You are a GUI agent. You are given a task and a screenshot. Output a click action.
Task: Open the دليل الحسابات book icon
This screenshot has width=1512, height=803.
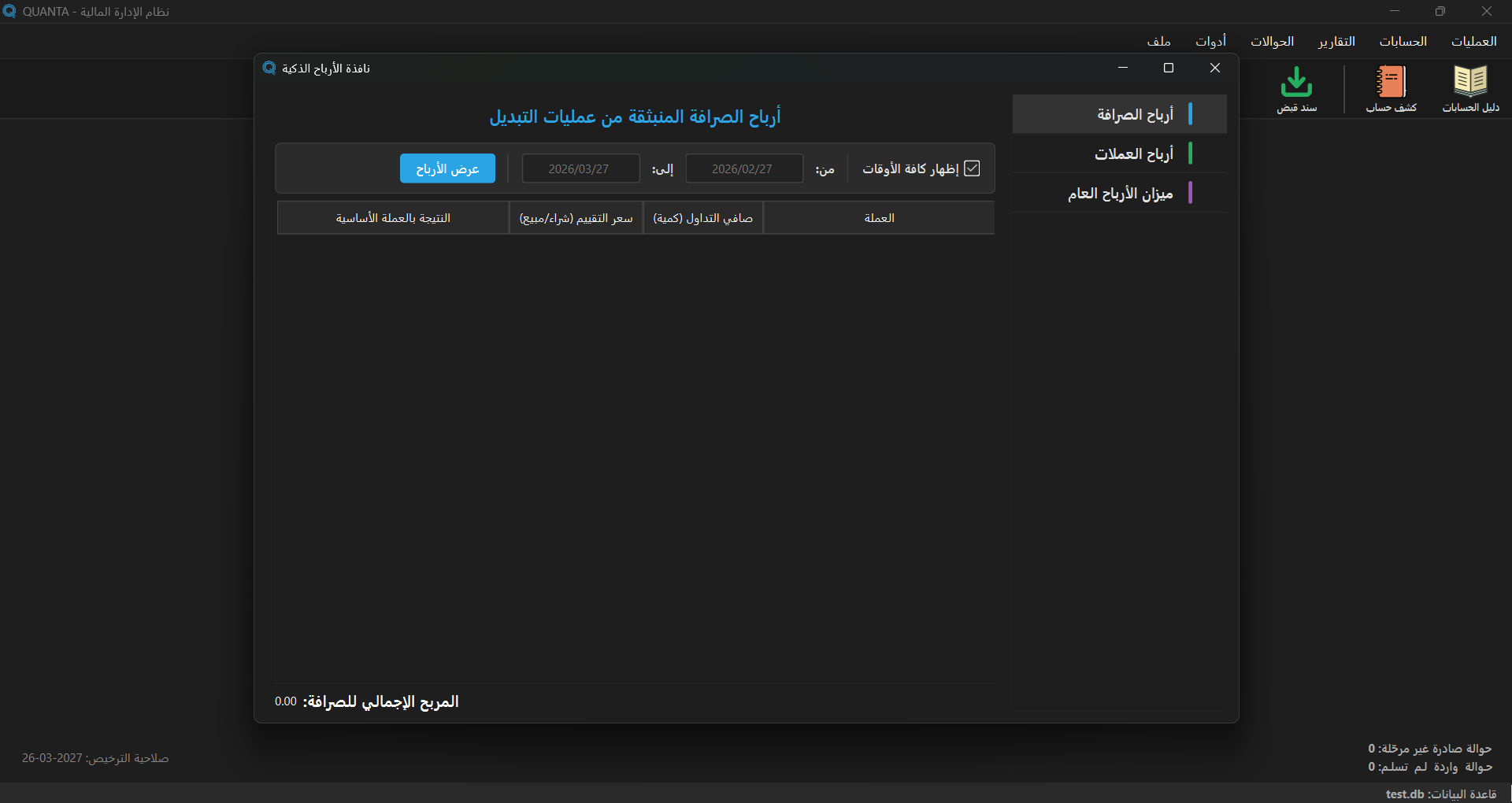(x=1470, y=82)
